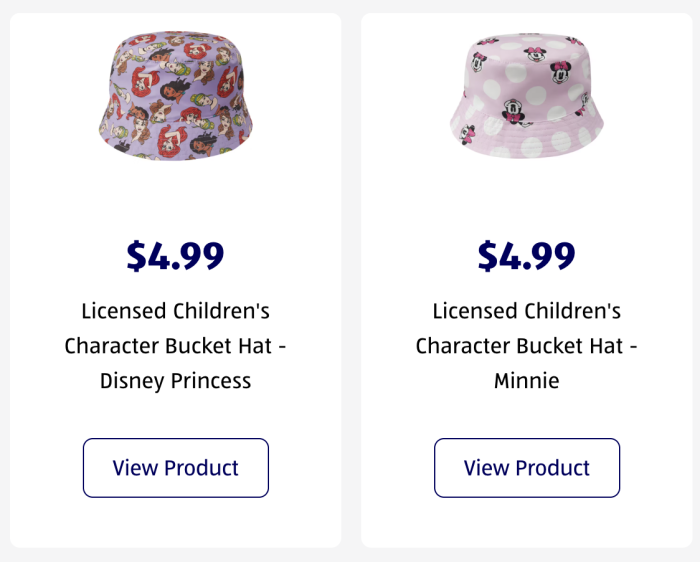Open the Minnie bucket hat image
700x562 pixels.
tap(527, 96)
